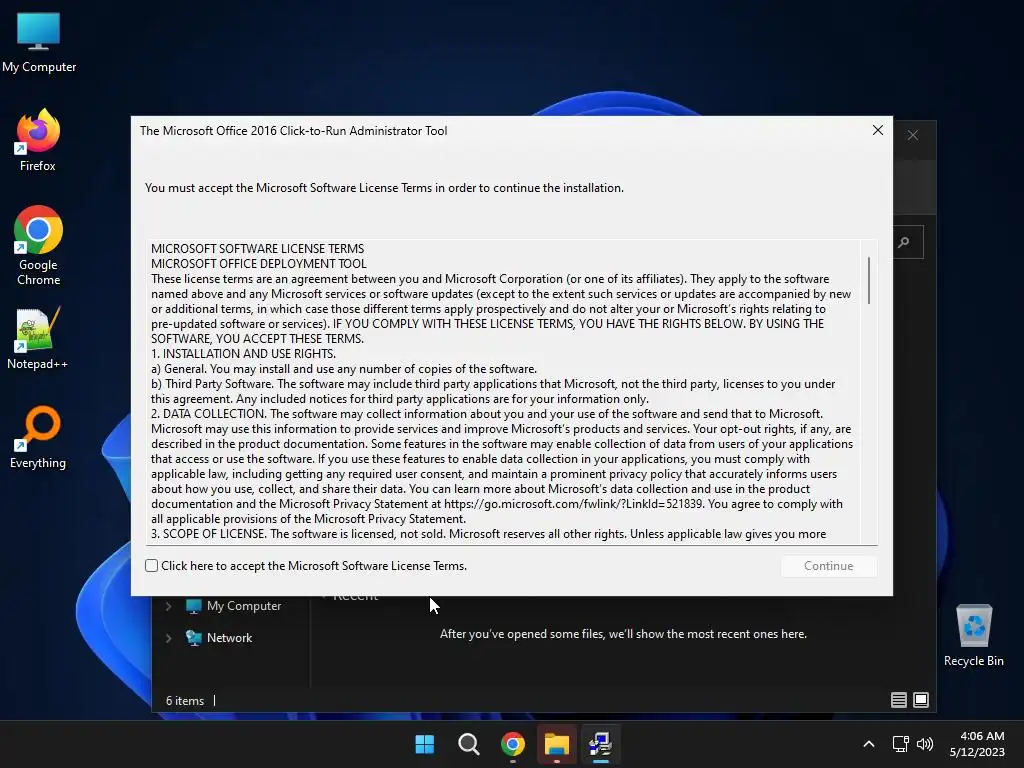
Task: Open the Windows Start menu
Action: pyautogui.click(x=424, y=744)
